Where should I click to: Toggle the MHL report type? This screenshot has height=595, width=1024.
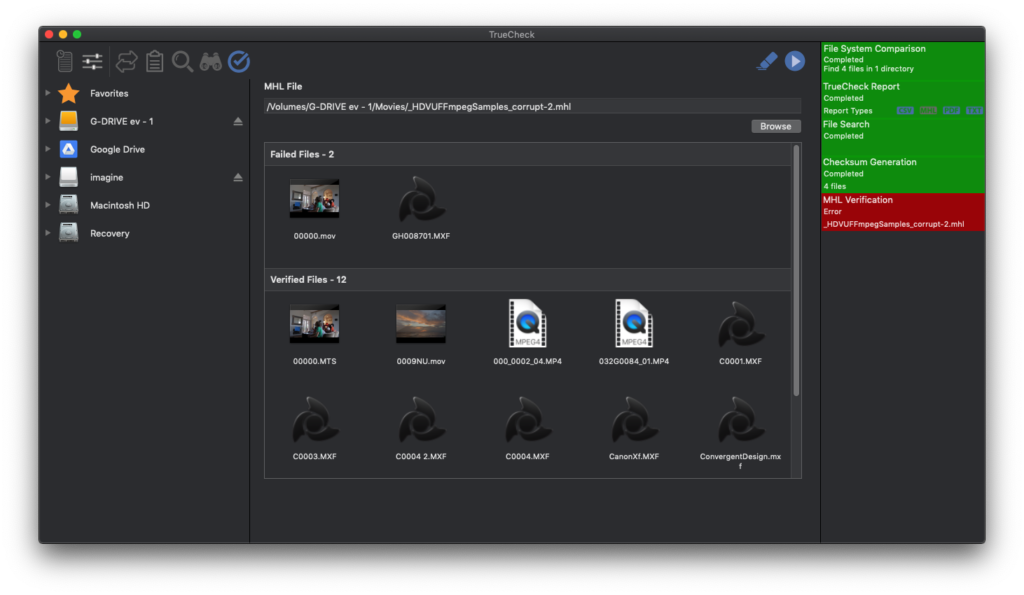pyautogui.click(x=928, y=110)
